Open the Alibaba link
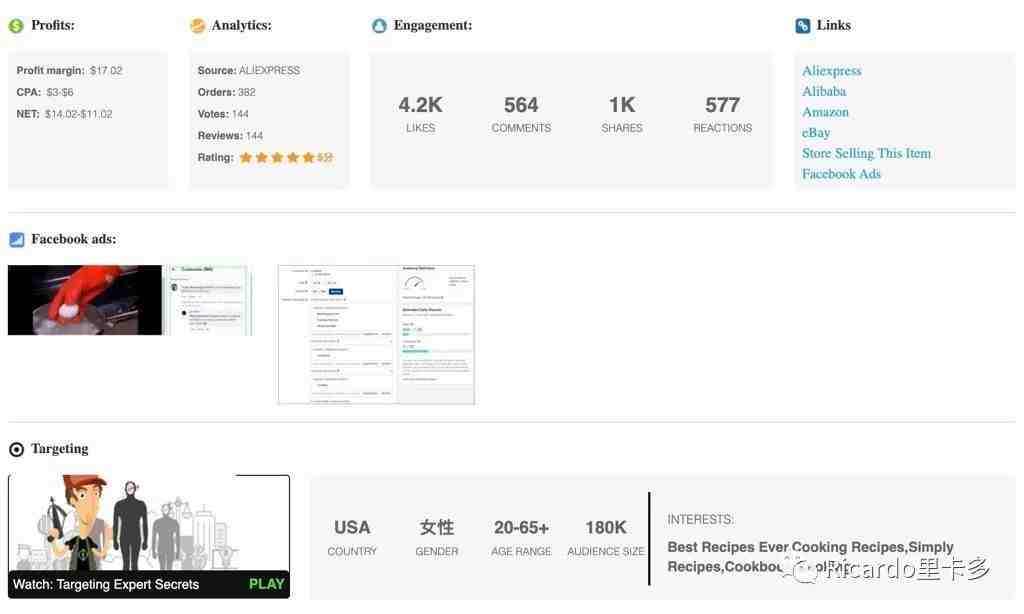The width and height of the screenshot is (1024, 614). click(x=824, y=91)
